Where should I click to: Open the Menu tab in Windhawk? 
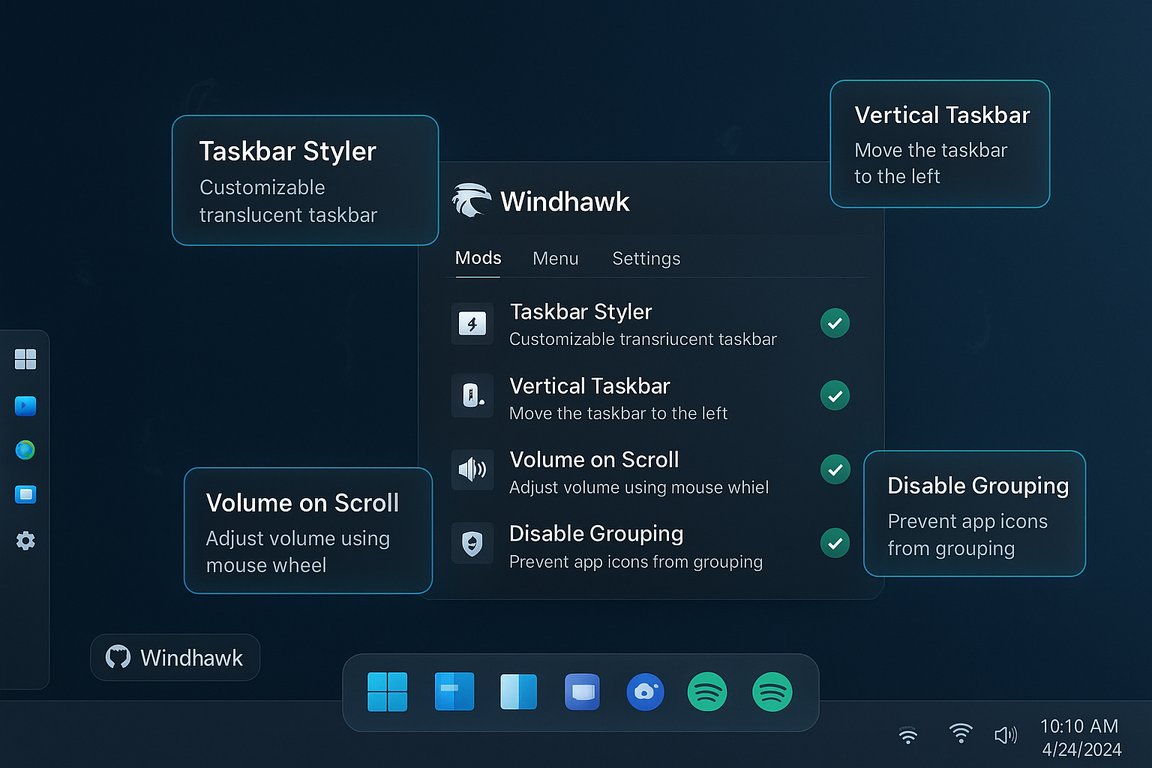[556, 258]
